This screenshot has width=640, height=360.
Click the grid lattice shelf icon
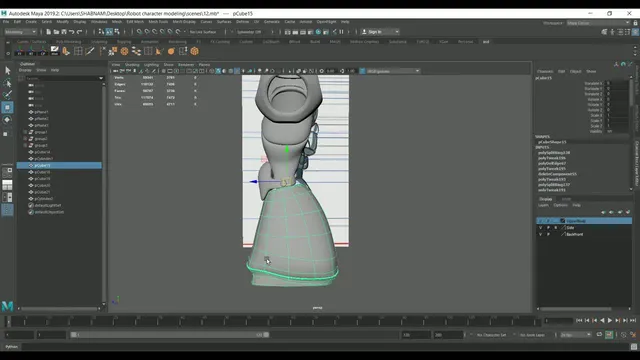pyautogui.click(x=78, y=51)
